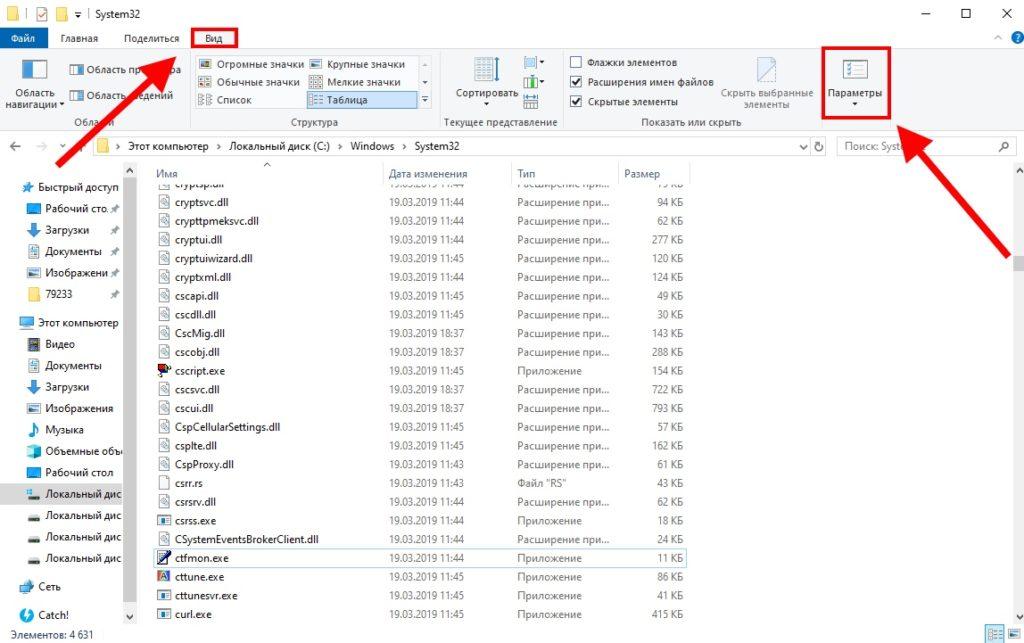
Task: Select the Вид ribbon tab
Action: [214, 38]
